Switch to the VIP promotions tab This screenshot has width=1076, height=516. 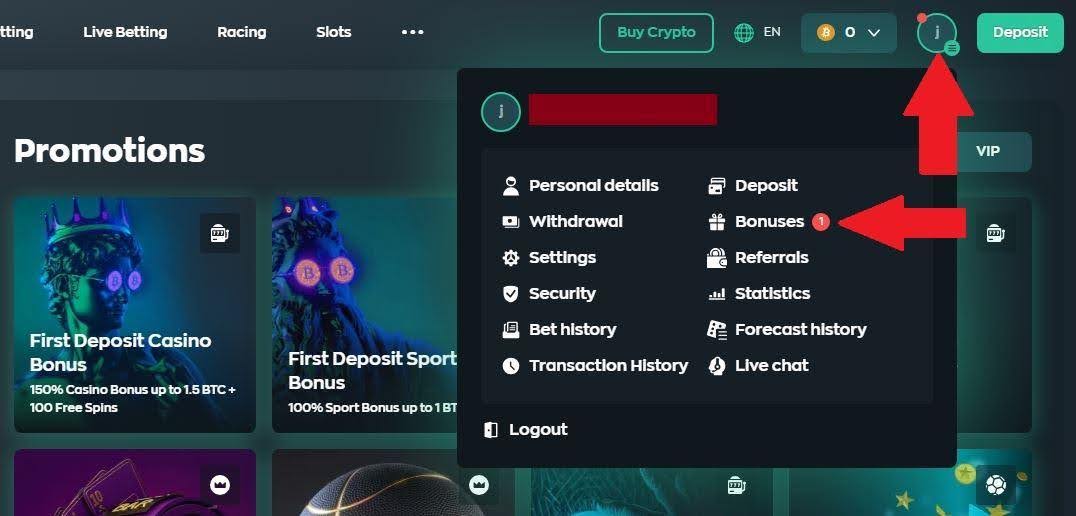click(988, 152)
